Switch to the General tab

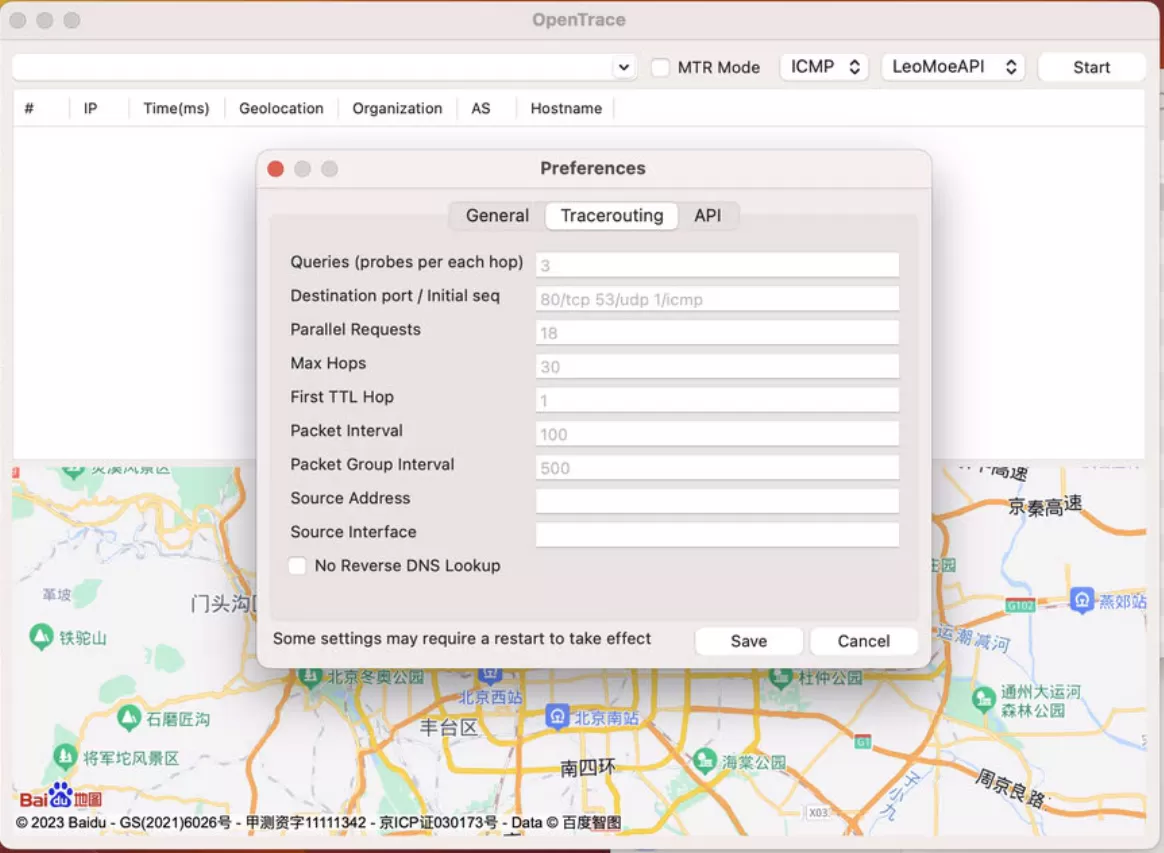[x=496, y=215]
